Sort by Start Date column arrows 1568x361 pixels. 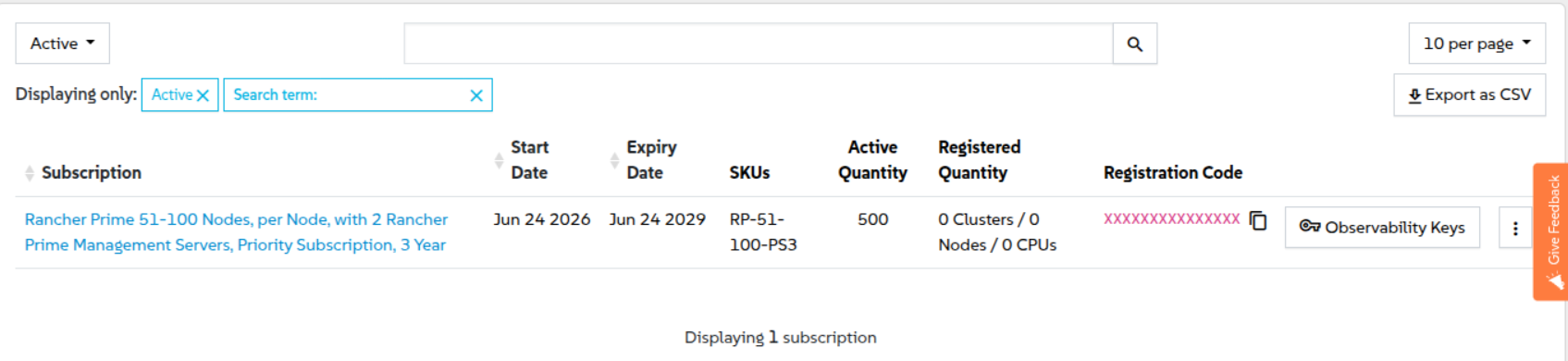[499, 160]
